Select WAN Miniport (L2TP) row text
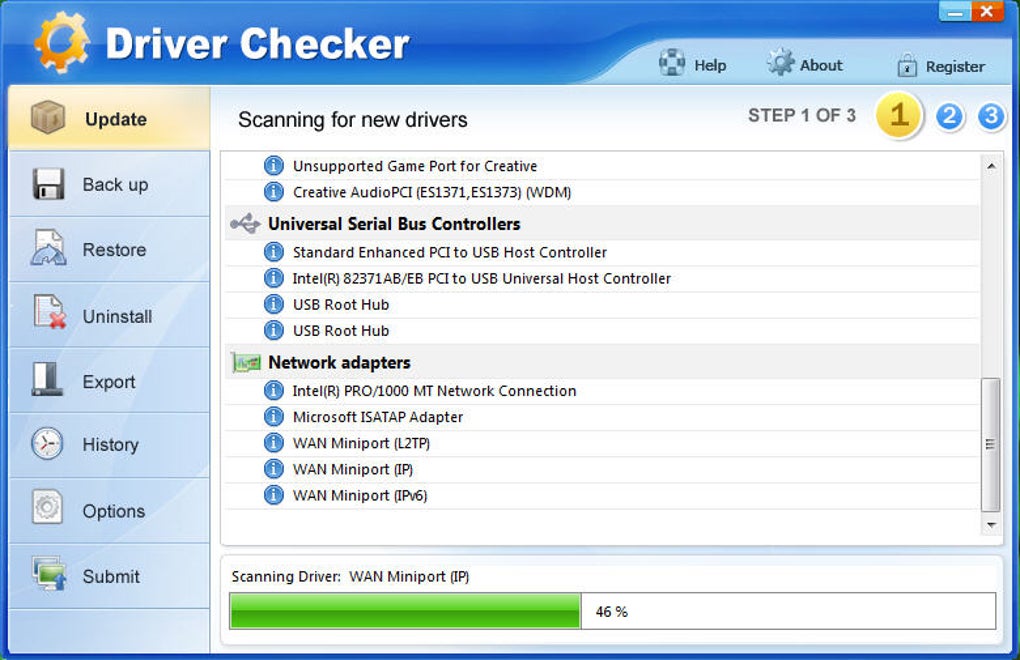The image size is (1020, 660). 361,443
